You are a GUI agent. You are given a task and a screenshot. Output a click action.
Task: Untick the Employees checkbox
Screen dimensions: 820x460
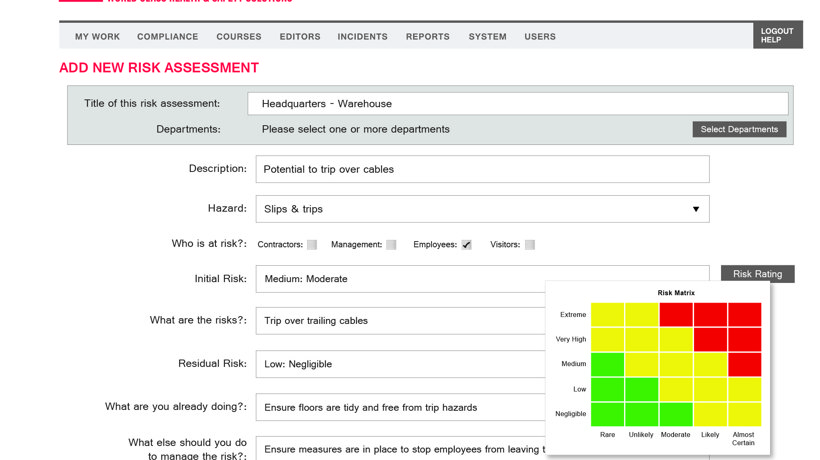pos(466,245)
